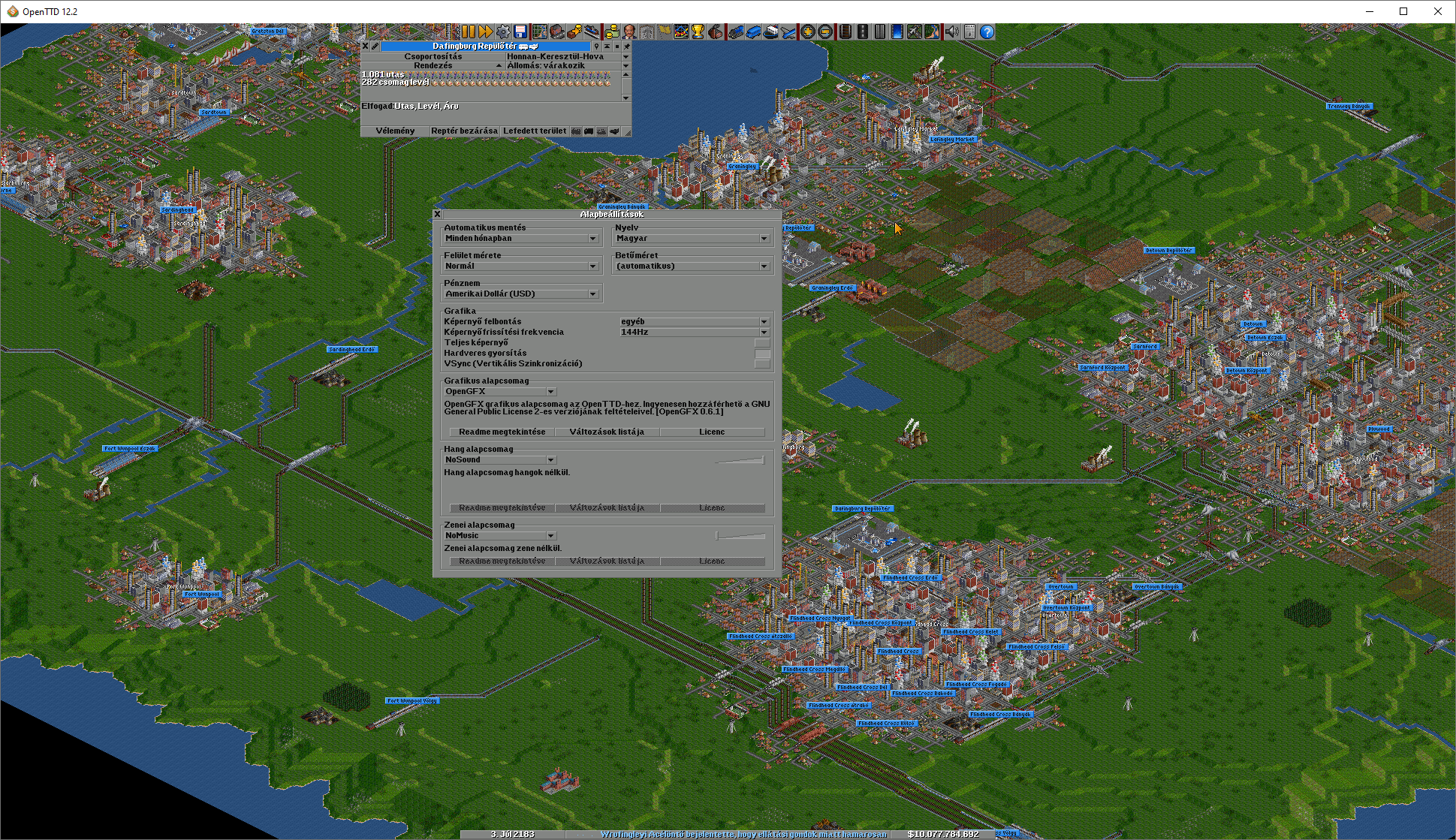Toggle the VSync vertical sync option
The height and width of the screenshot is (840, 1456).
762,363
